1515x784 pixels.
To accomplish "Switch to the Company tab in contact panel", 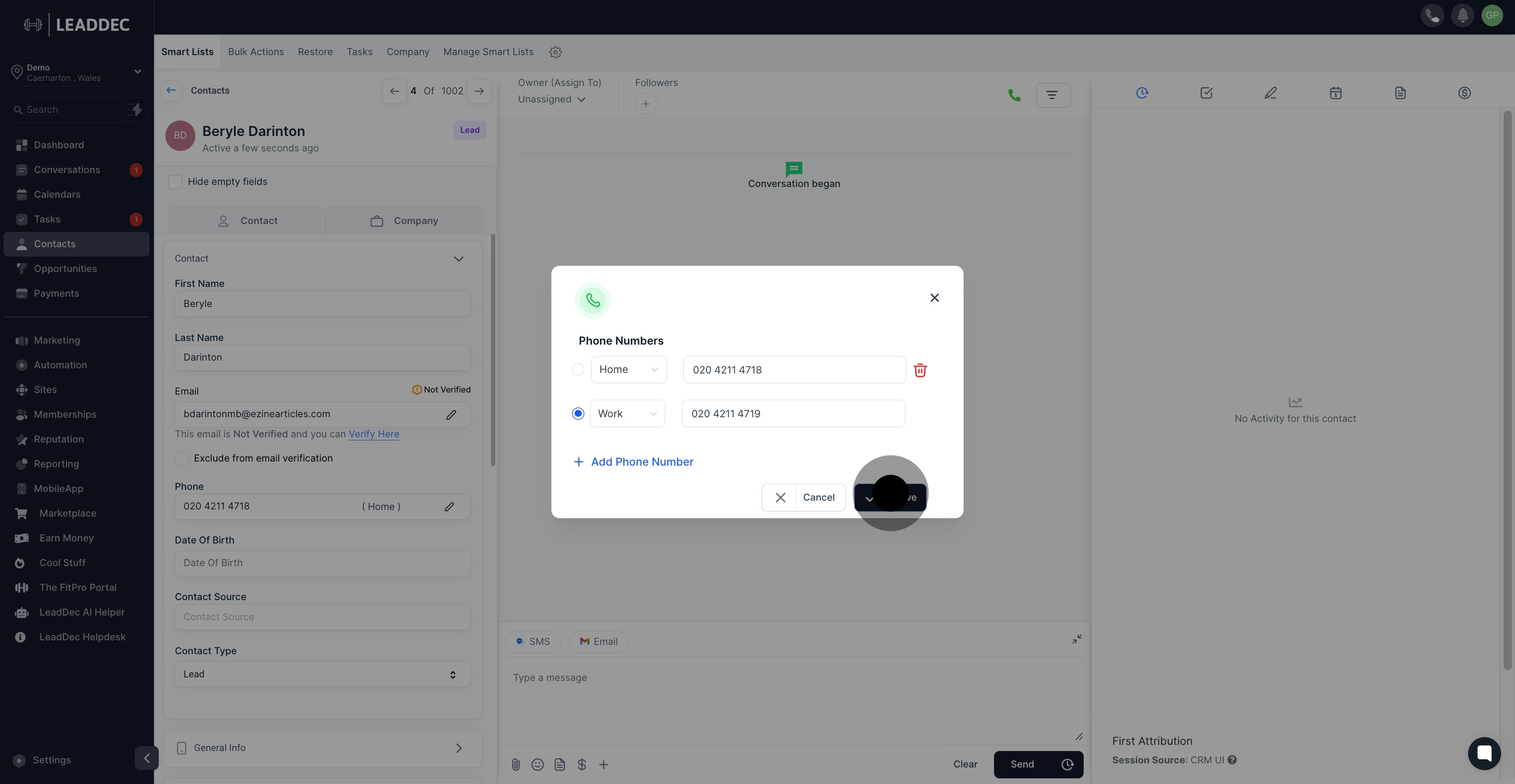I will [x=404, y=221].
